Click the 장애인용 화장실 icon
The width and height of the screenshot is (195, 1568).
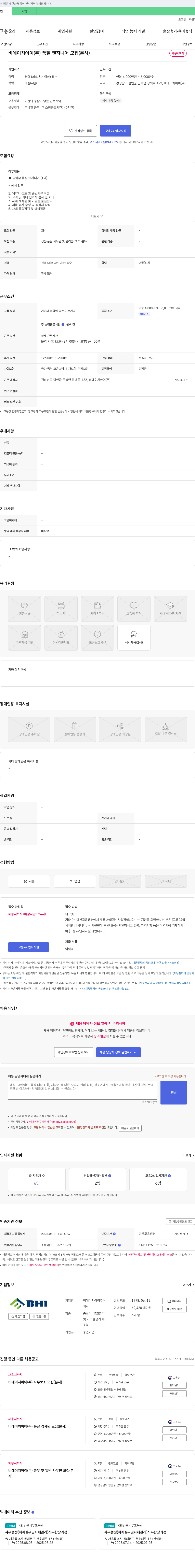coord(120,729)
